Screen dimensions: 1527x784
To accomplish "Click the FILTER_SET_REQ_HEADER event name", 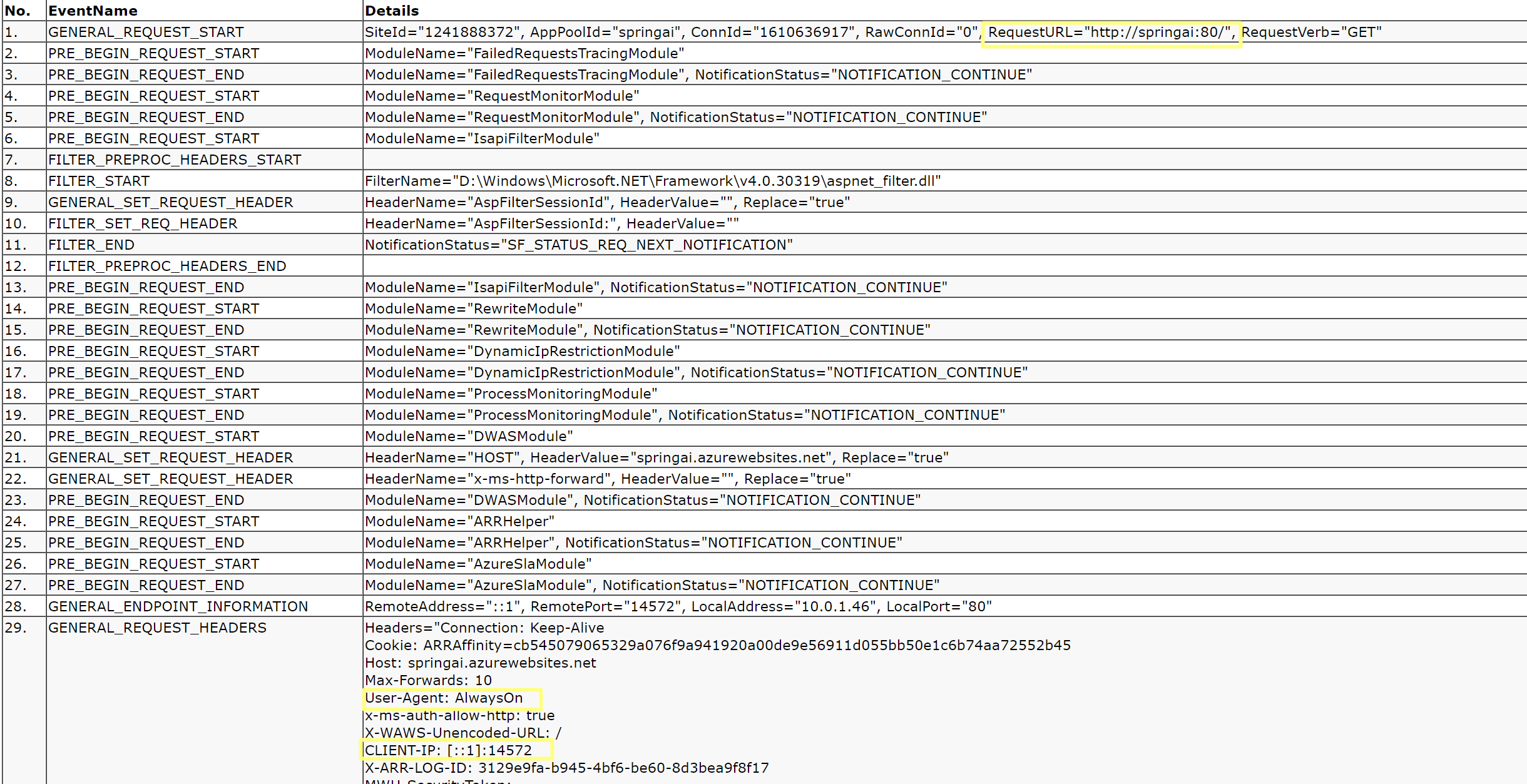I will (143, 223).
